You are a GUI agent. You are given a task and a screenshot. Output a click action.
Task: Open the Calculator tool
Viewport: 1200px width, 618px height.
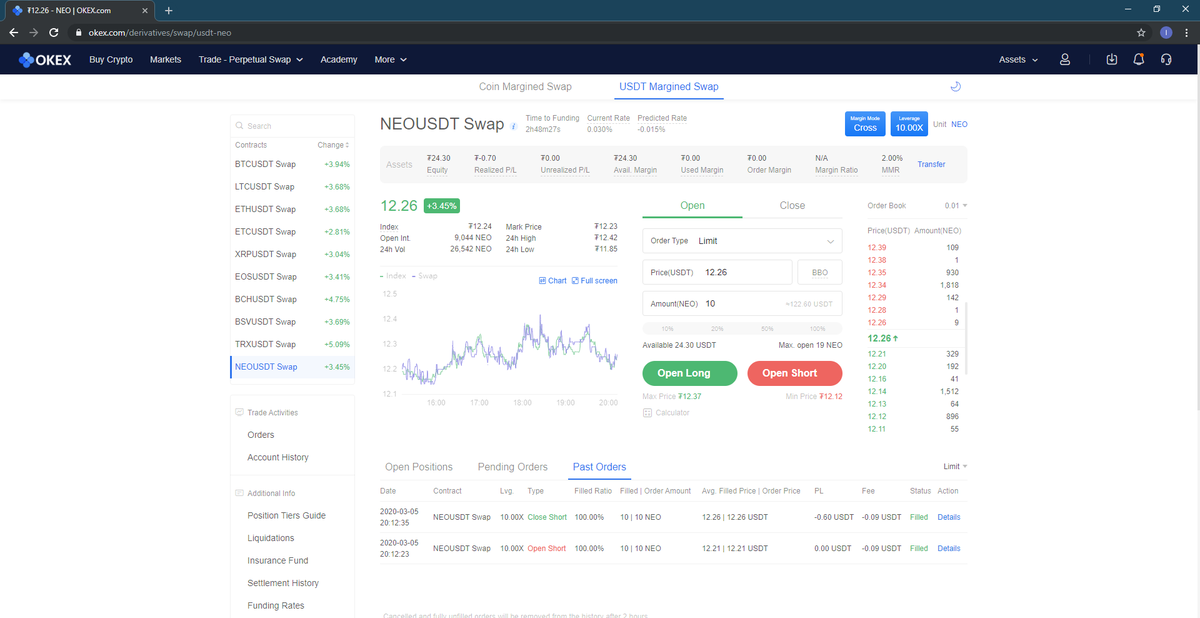(666, 412)
